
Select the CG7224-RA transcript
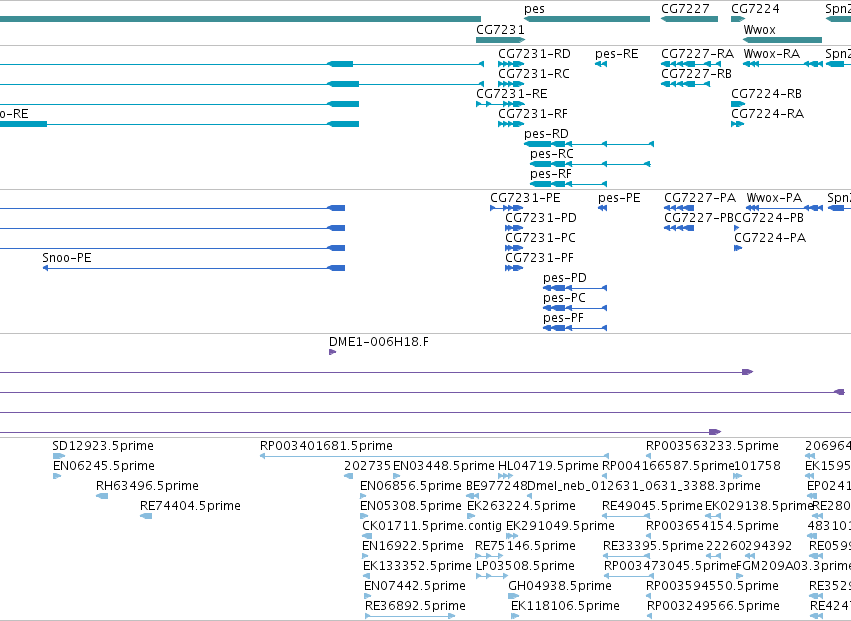tap(737, 124)
